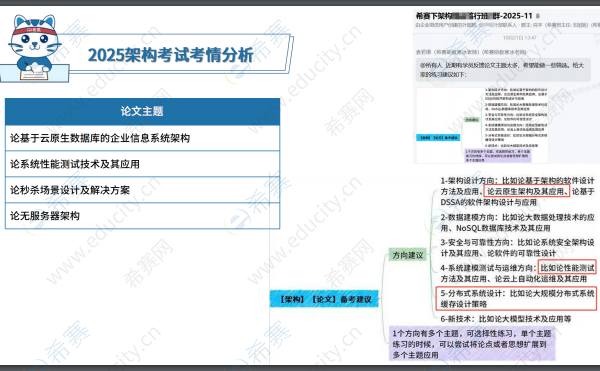Select the heading 2025架构考试考情分析
The width and height of the screenshot is (600, 371).
click(x=170, y=55)
